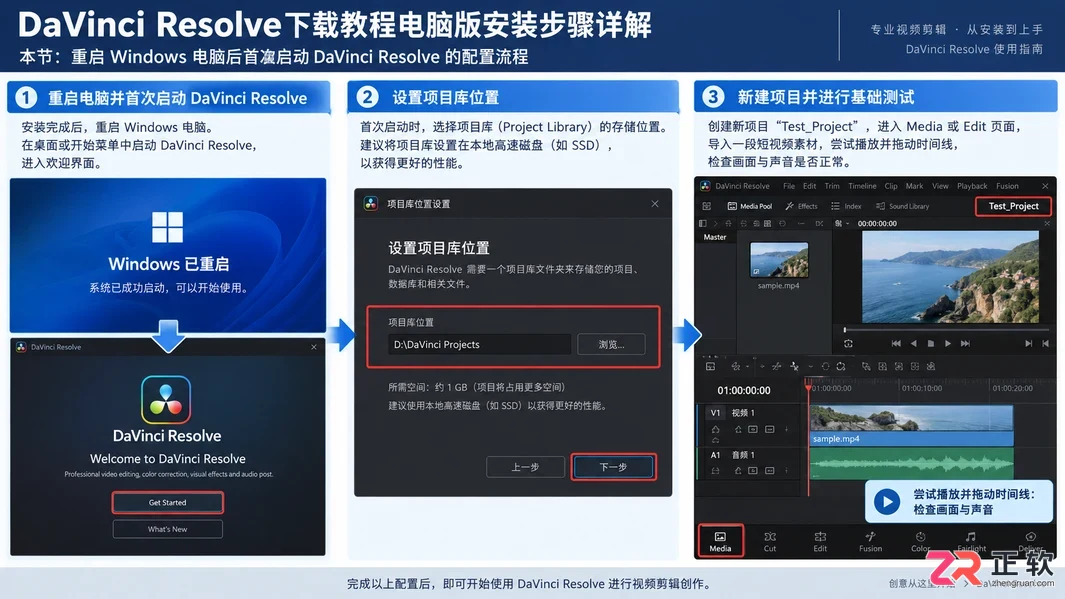Select the green audio waveform clip

point(911,465)
